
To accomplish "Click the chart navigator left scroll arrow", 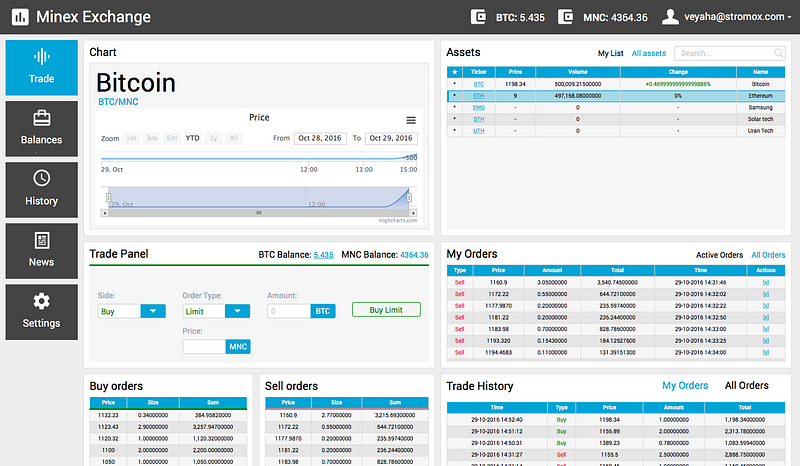I will coord(105,213).
